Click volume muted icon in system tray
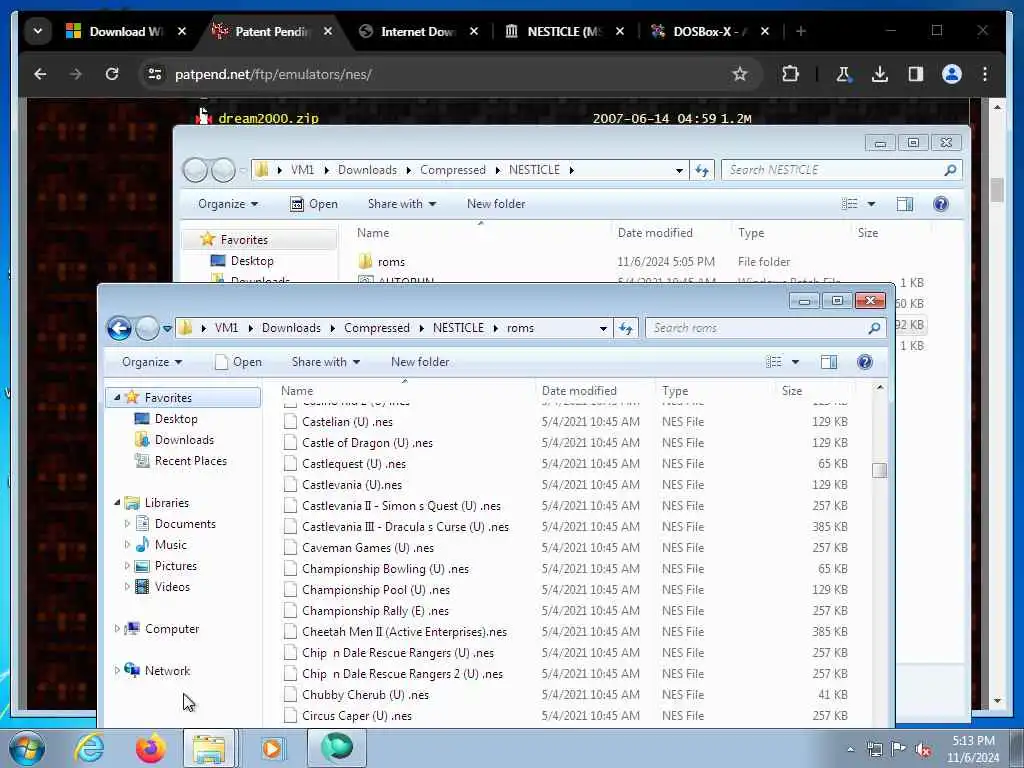 923,750
